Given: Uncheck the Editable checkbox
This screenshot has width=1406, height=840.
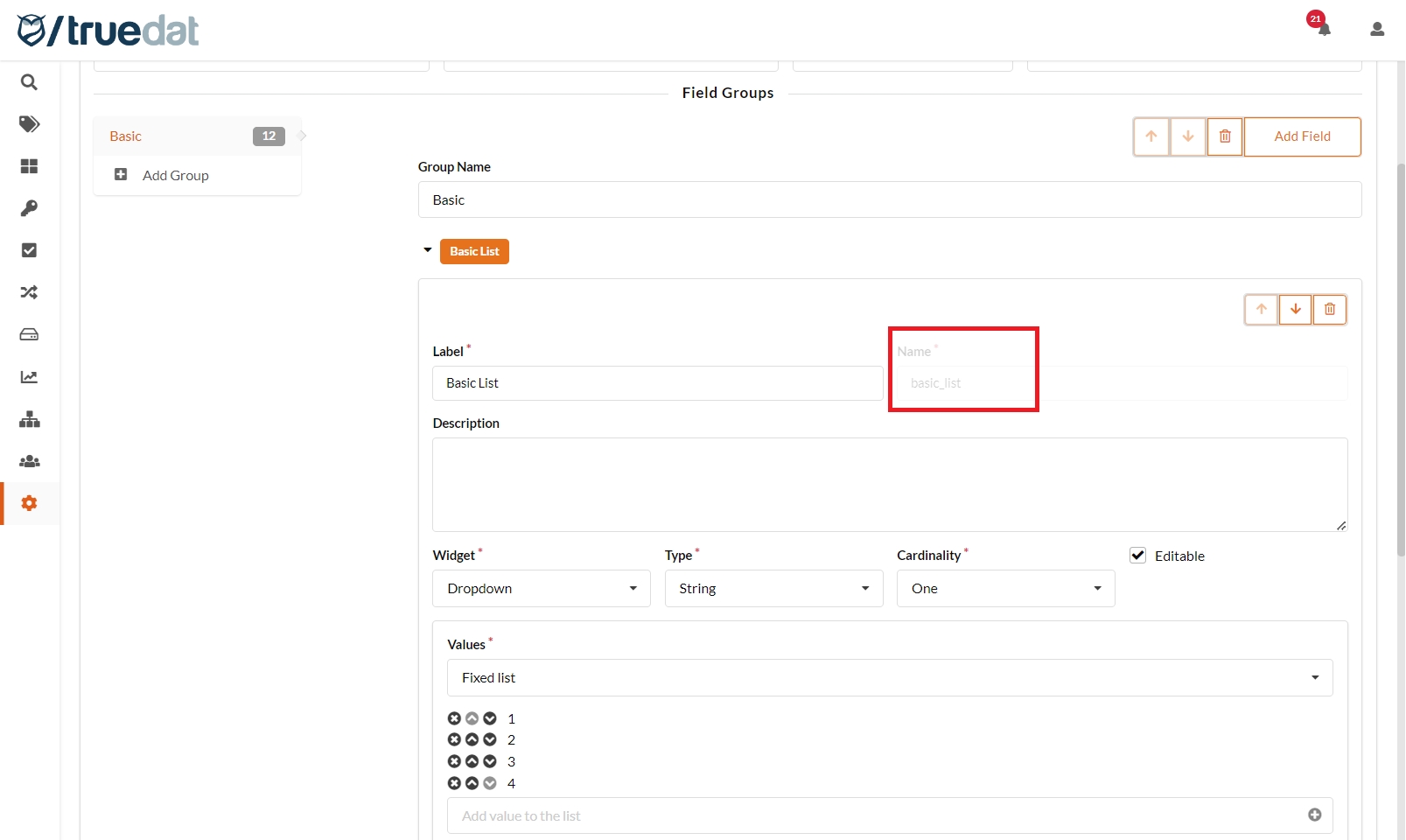Looking at the screenshot, I should [1137, 556].
